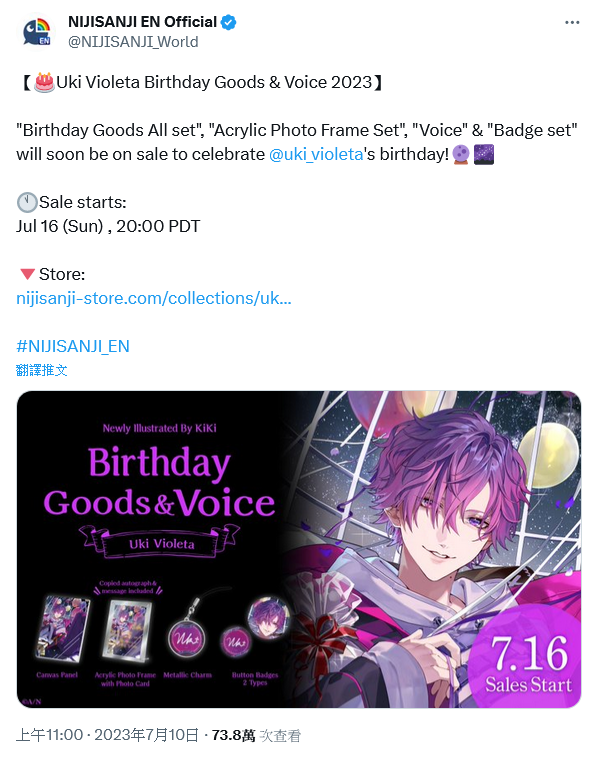The height and width of the screenshot is (760, 598).
Task: Click the red triangle beside Store
Action: pos(28,274)
